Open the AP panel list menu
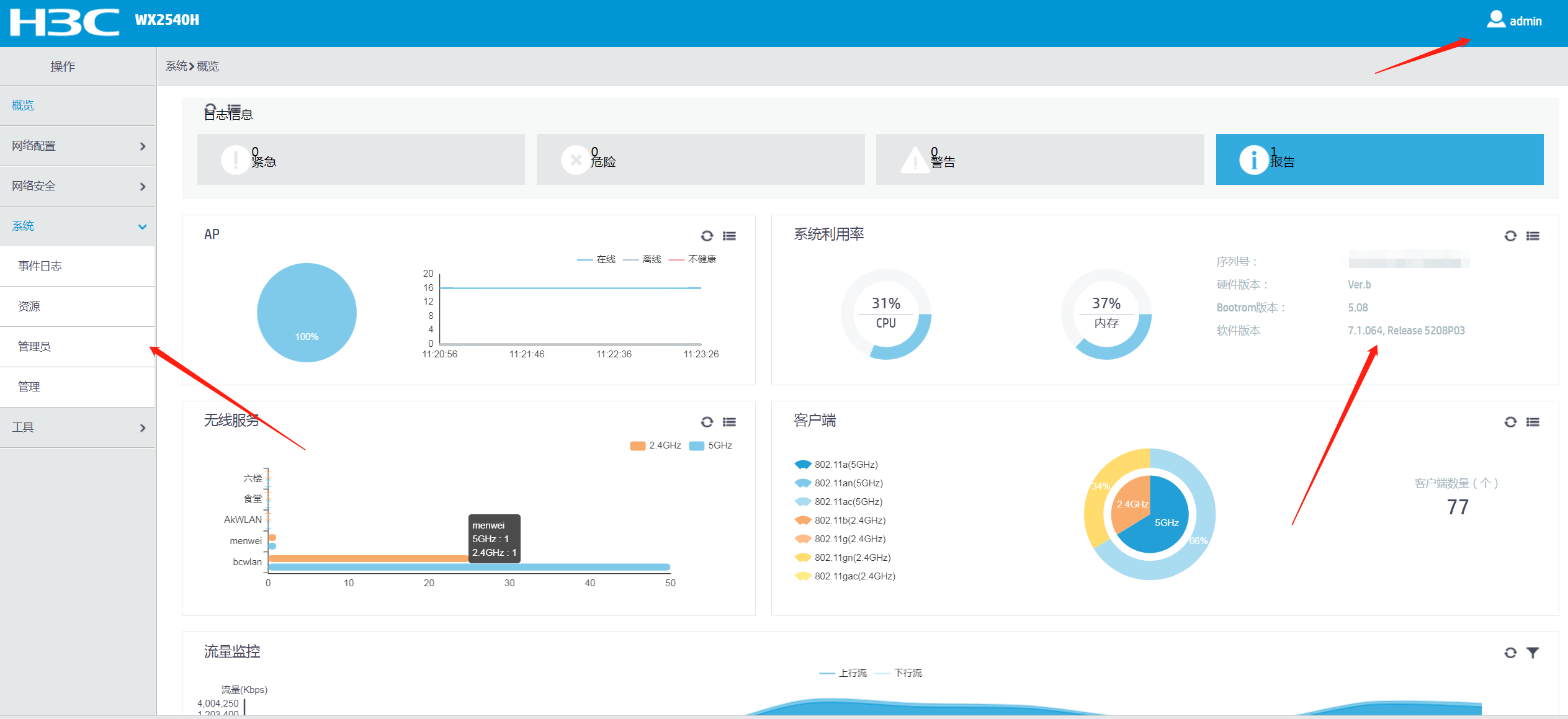The height and width of the screenshot is (719, 1568). (730, 236)
